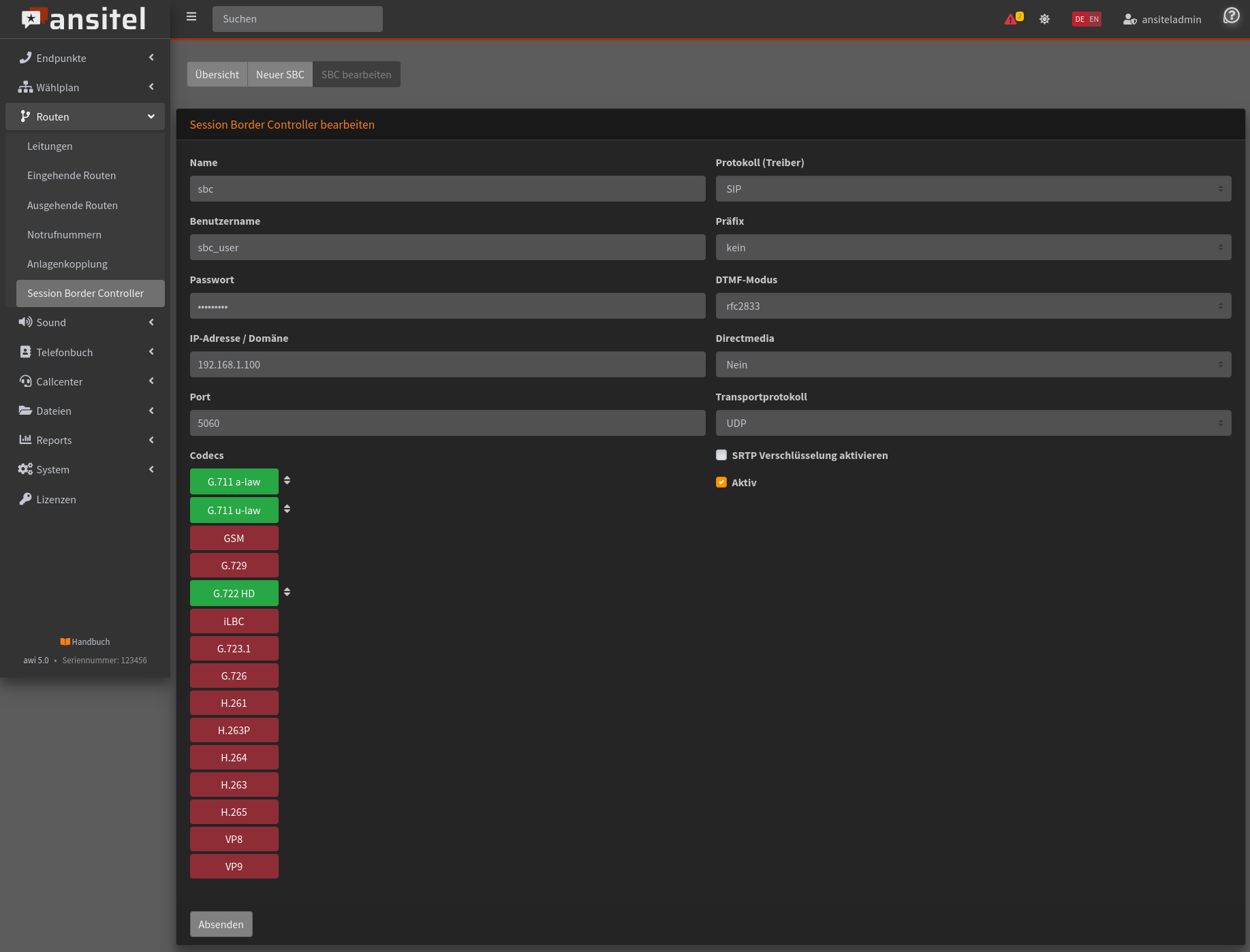Switch language to EN
The width and height of the screenshot is (1250, 952).
tap(1094, 19)
